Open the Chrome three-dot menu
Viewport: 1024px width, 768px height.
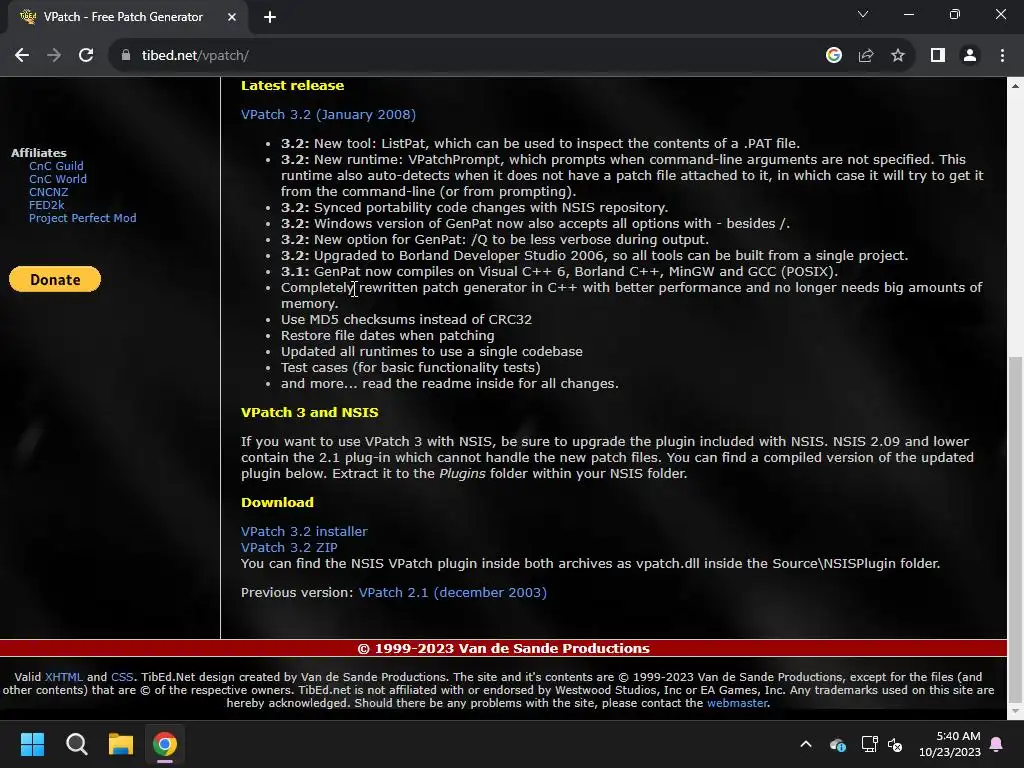(1002, 56)
